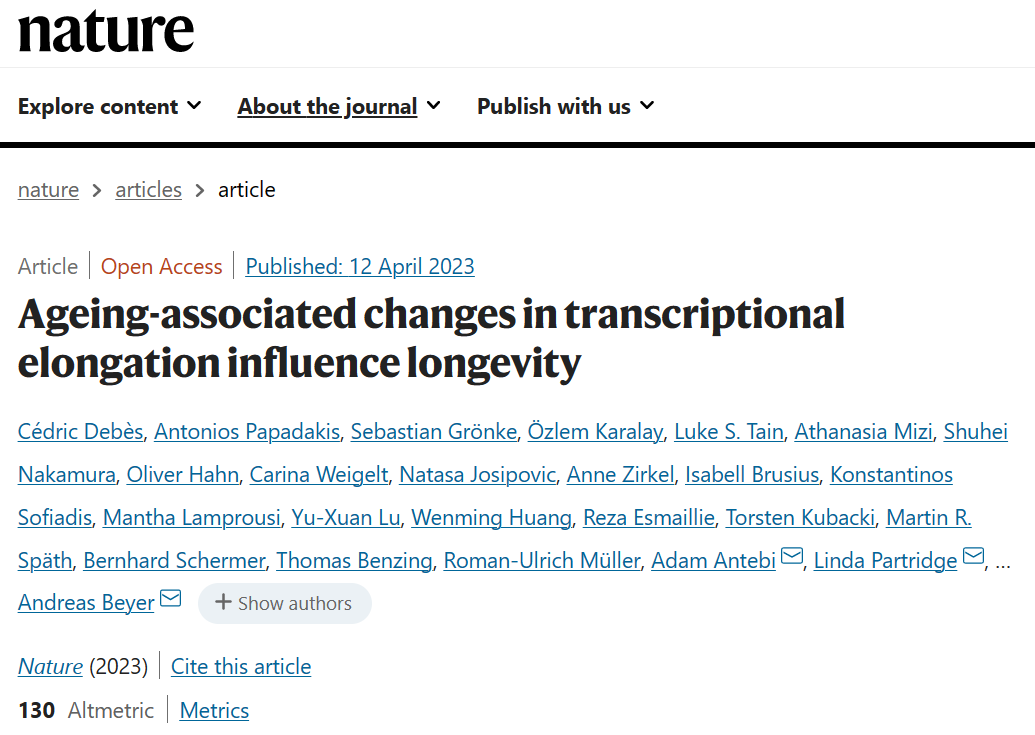The height and width of the screenshot is (735, 1035).
Task: Click envelope icon next to Adam Antebi
Action: point(792,558)
